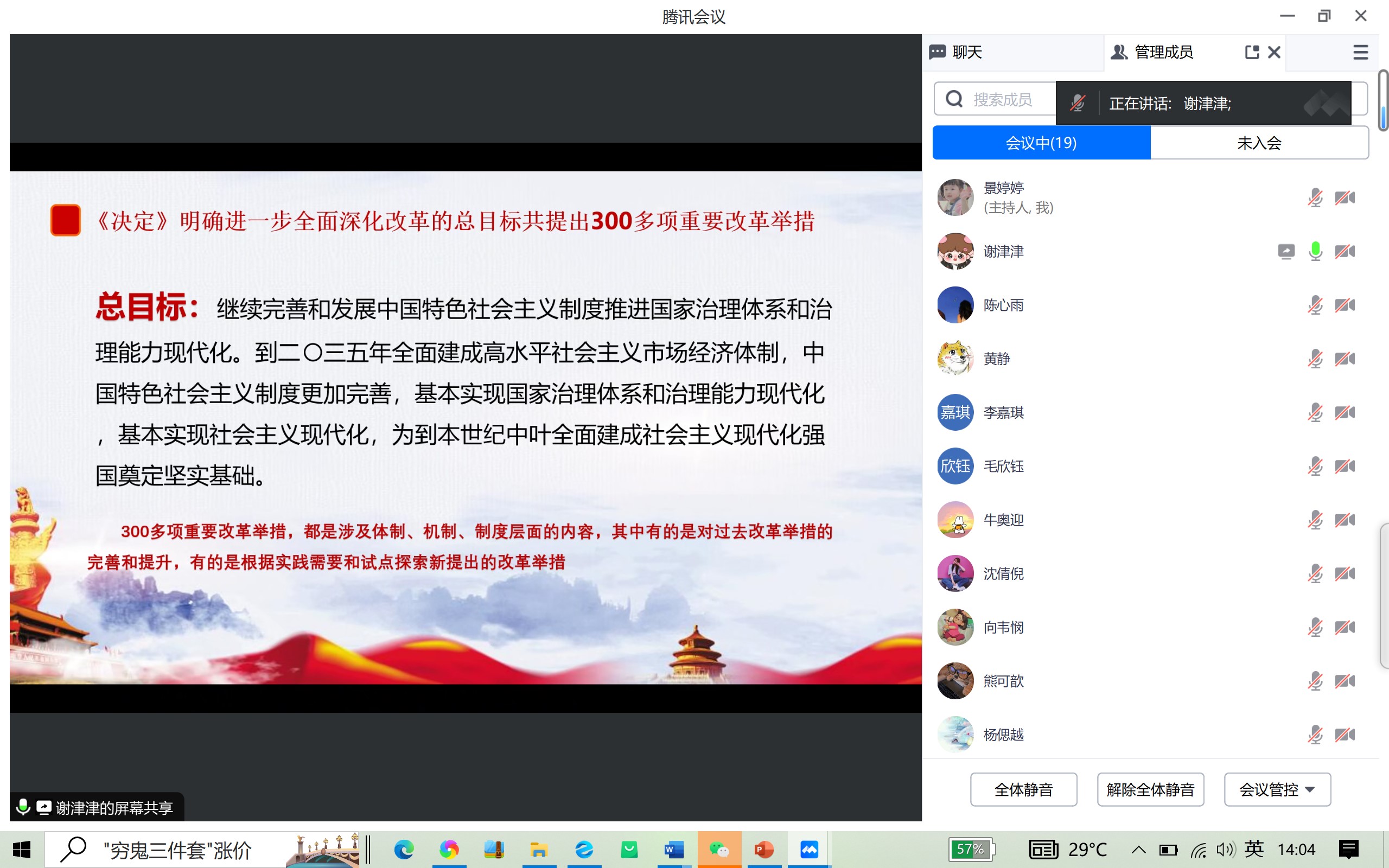Open the hamburger menu icon

[x=1360, y=52]
